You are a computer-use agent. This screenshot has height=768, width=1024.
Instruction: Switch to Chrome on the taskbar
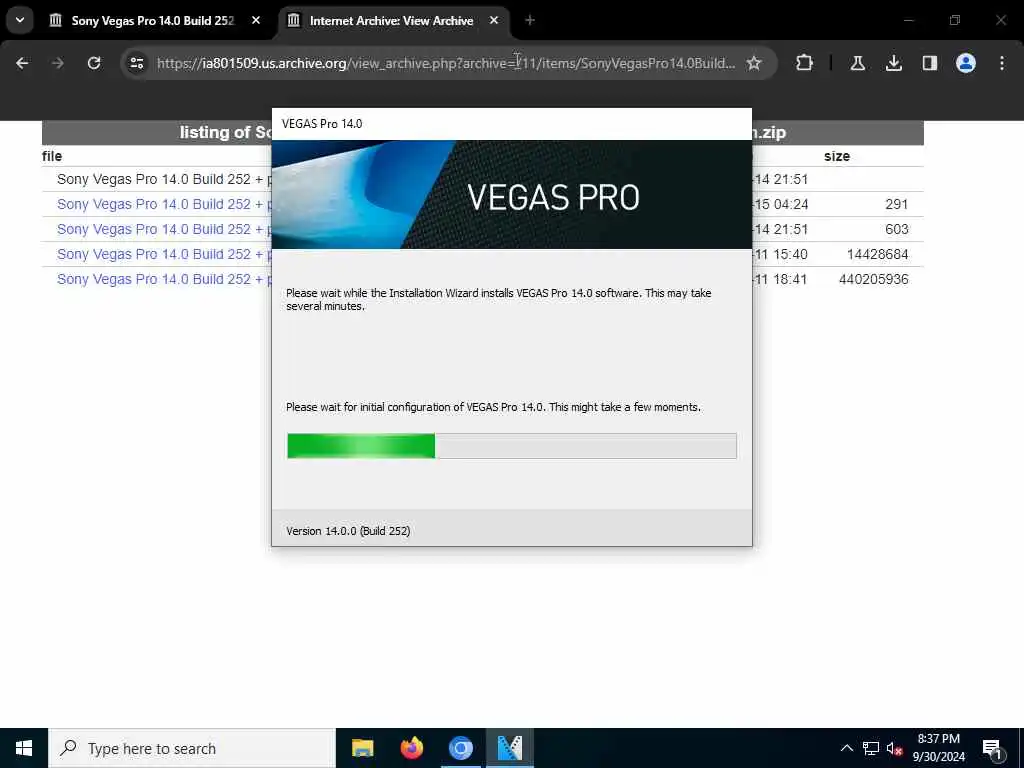pyautogui.click(x=460, y=748)
